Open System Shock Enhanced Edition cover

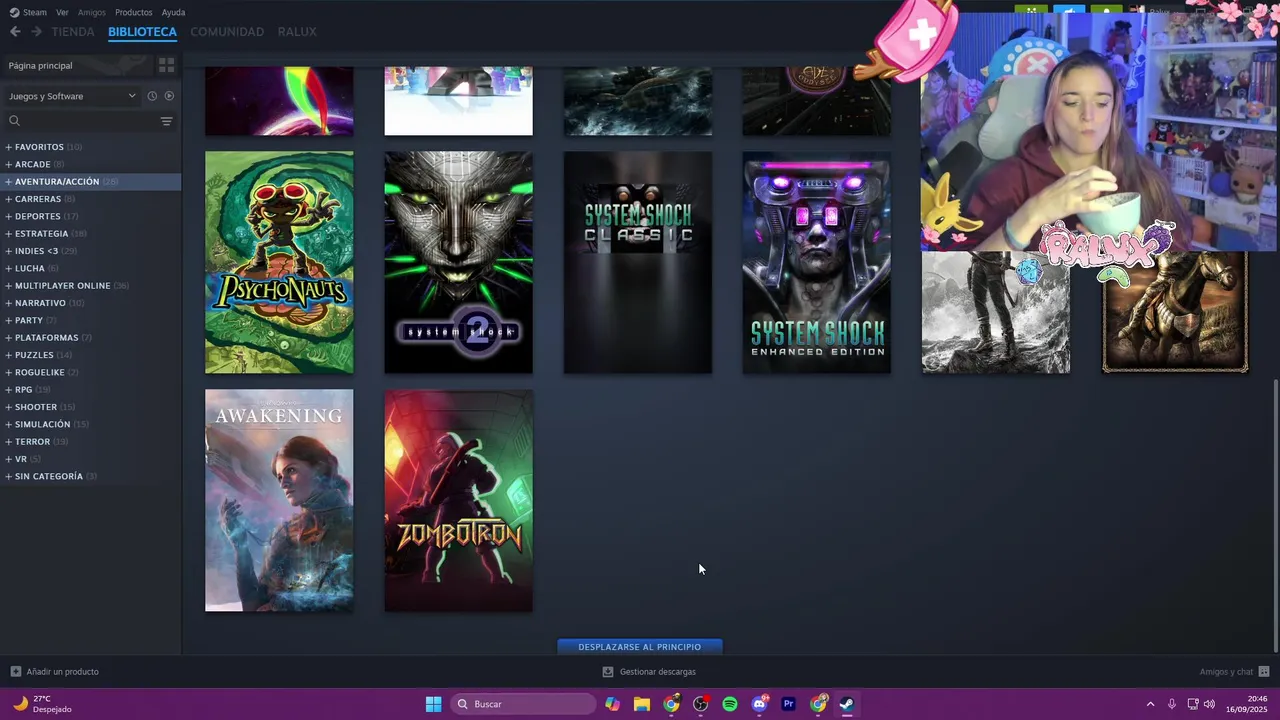click(x=817, y=262)
